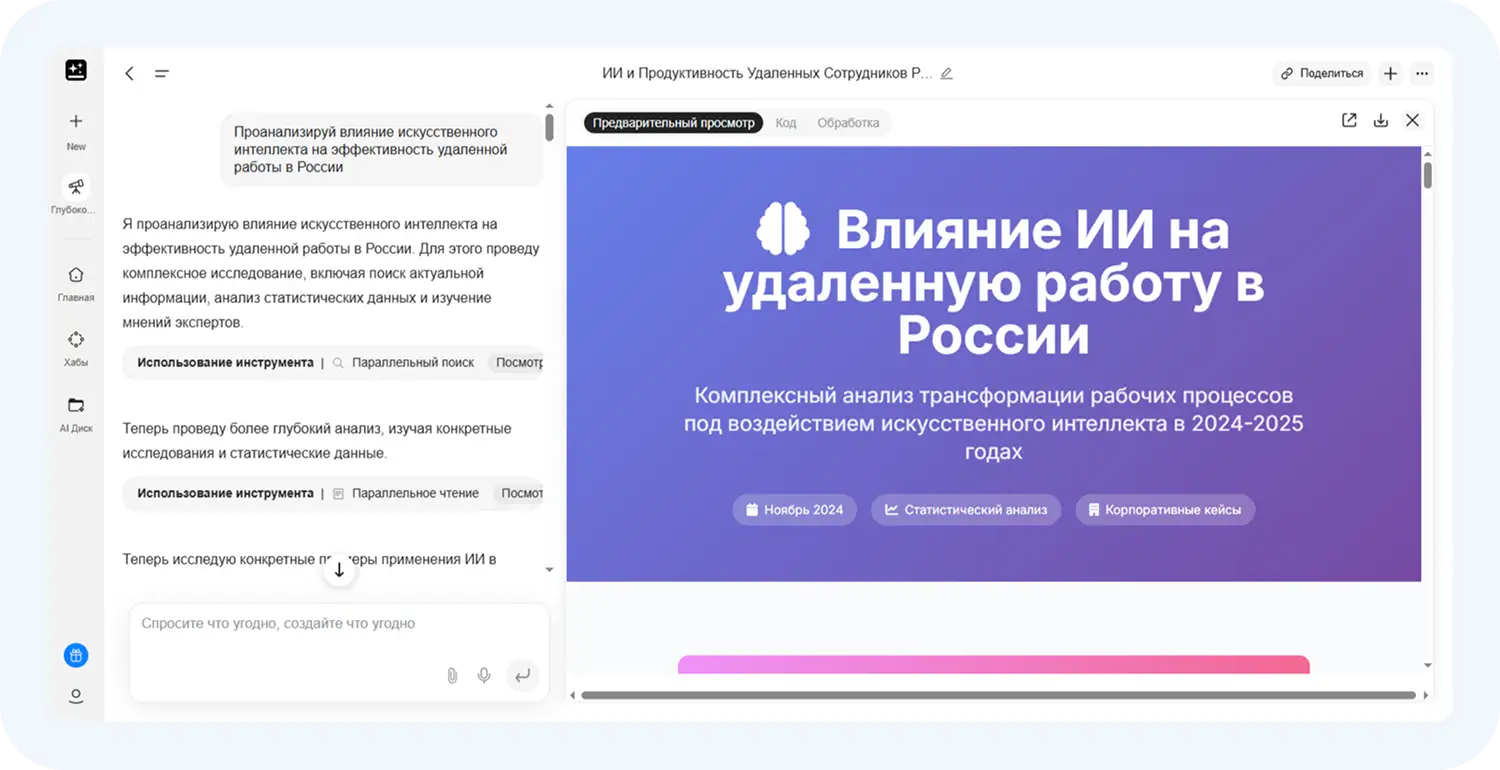This screenshot has height=770, width=1500.
Task: Attach a file with the paperclip icon
Action: point(452,675)
